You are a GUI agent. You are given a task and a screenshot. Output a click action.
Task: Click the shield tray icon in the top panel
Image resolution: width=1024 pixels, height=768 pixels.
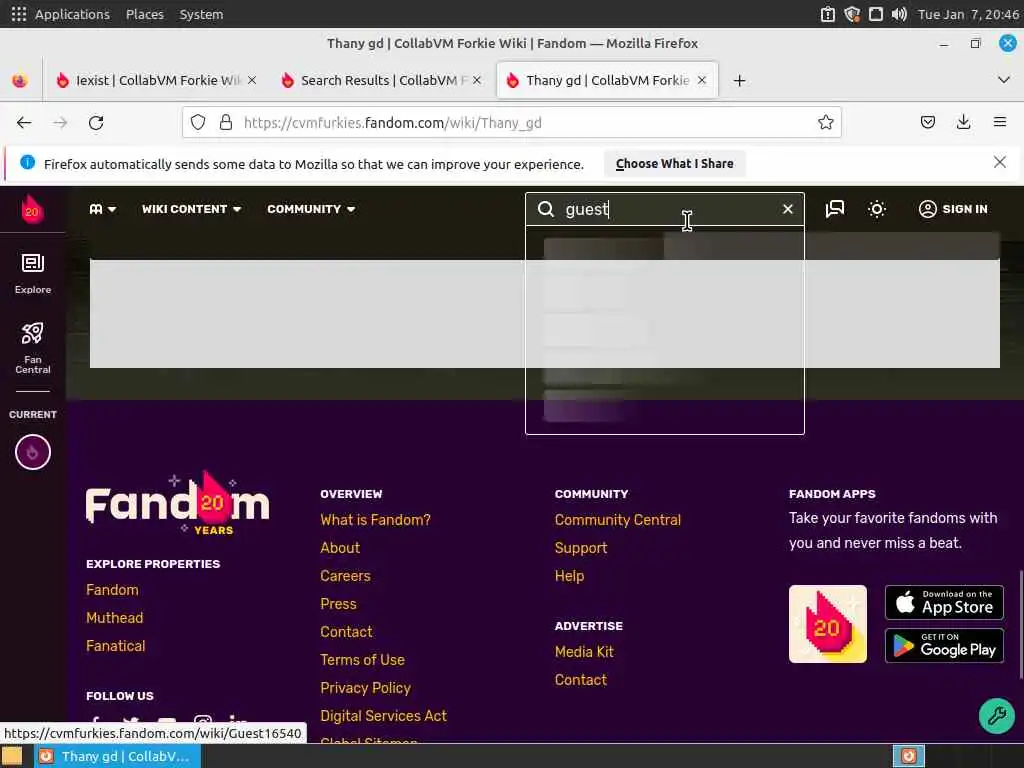[852, 14]
